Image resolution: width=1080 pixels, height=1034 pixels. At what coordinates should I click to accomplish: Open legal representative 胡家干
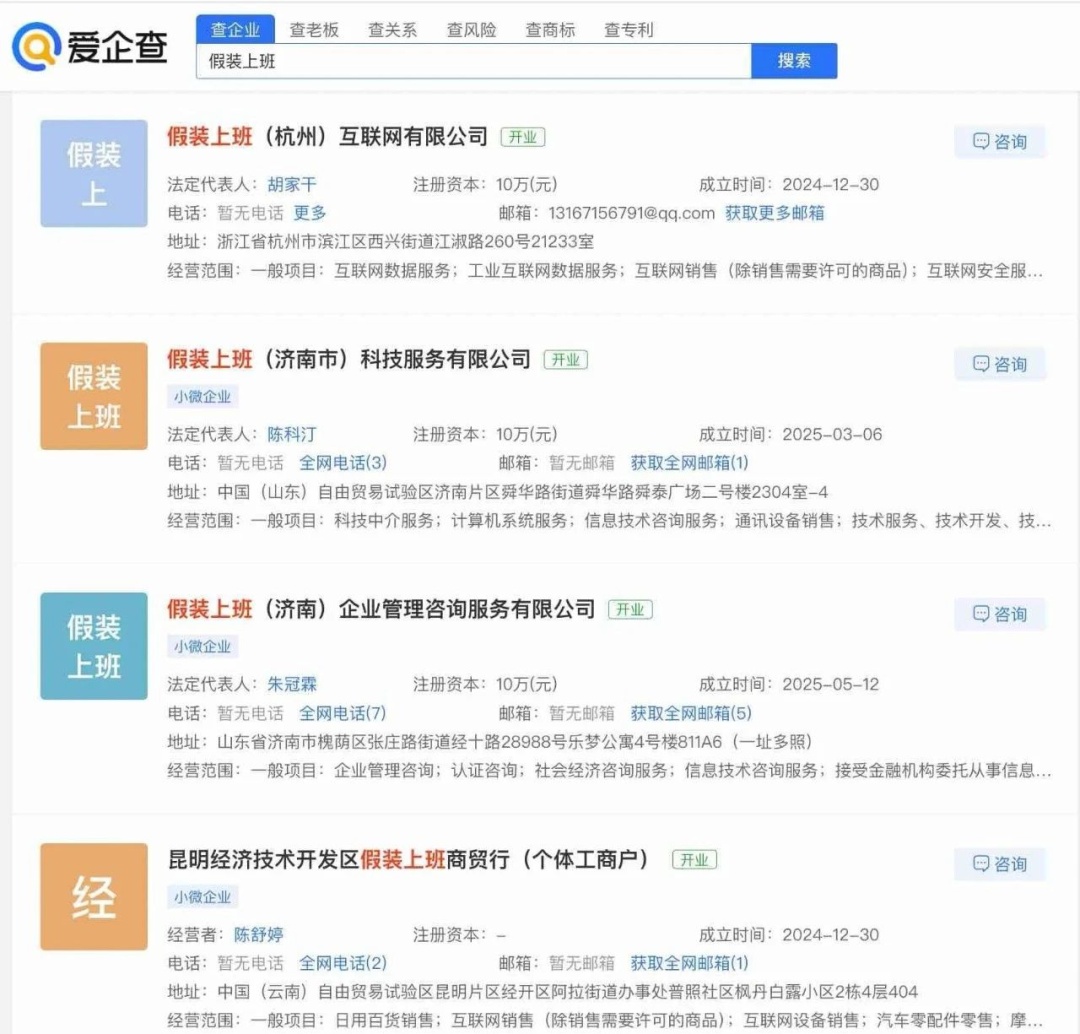[x=292, y=185]
